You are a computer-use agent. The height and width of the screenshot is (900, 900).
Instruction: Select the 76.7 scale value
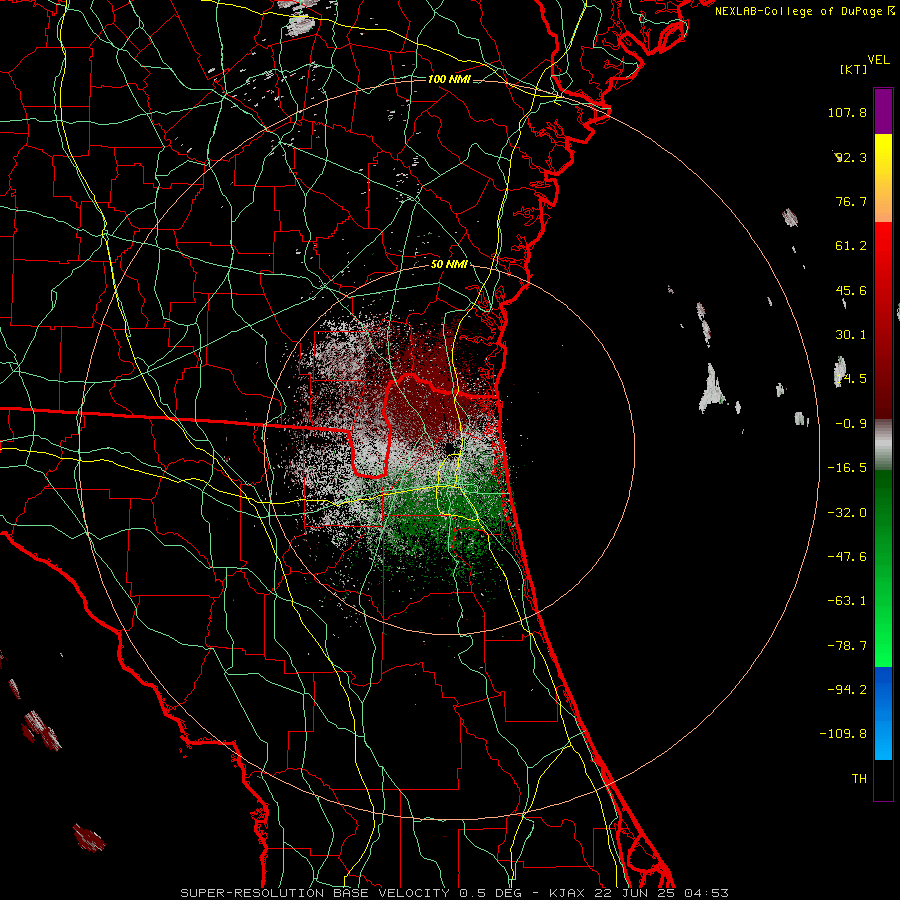click(x=851, y=201)
